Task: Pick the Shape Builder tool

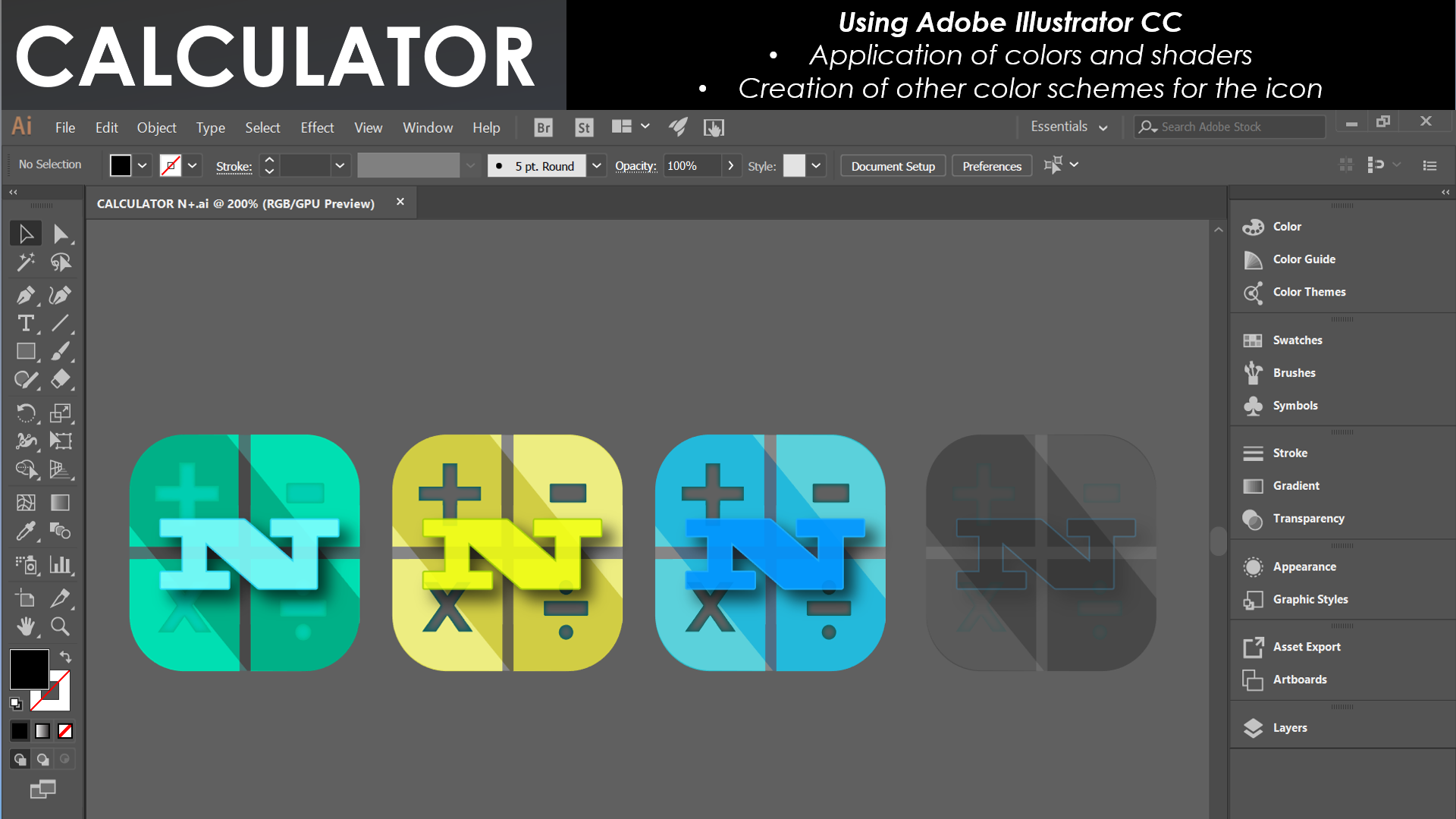Action: coord(26,469)
